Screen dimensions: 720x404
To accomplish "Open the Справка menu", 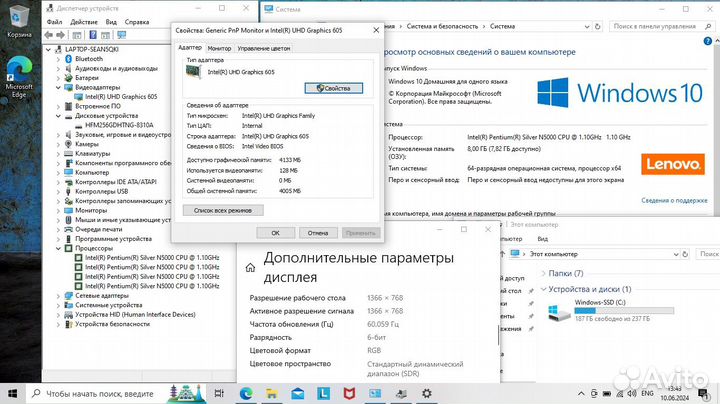I will (137, 22).
